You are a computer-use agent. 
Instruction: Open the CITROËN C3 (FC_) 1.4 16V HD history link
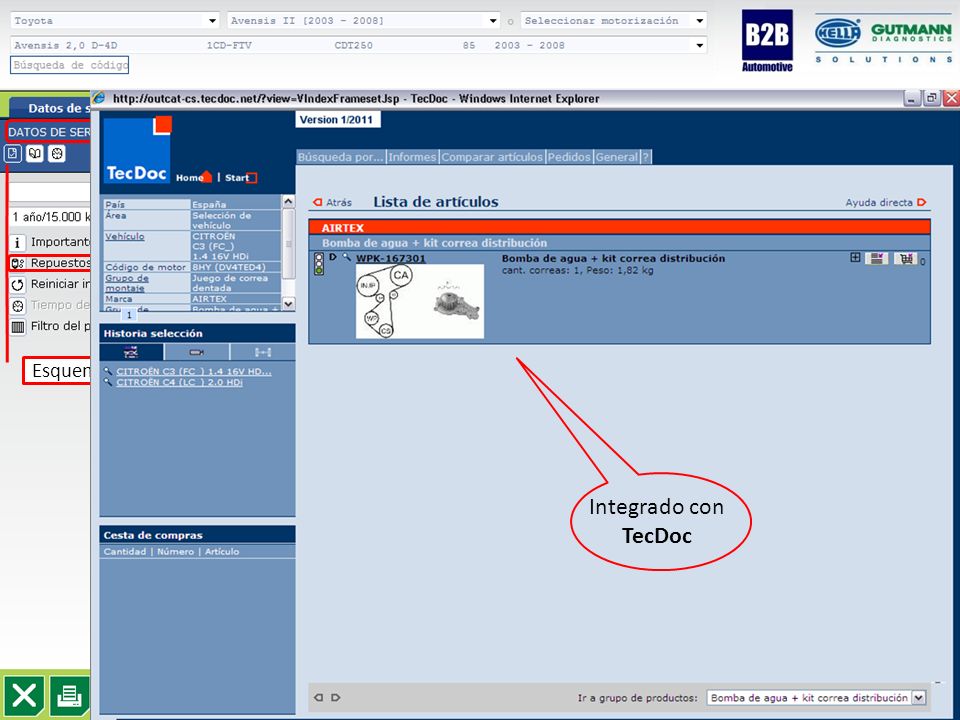194,371
